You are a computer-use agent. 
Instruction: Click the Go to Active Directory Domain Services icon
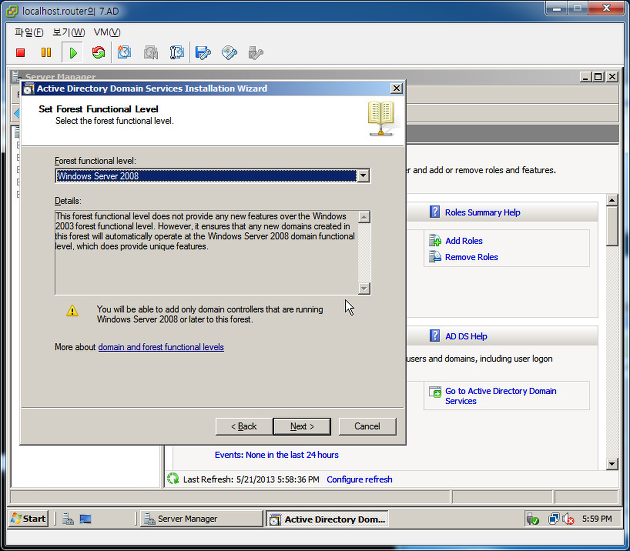[x=435, y=392]
